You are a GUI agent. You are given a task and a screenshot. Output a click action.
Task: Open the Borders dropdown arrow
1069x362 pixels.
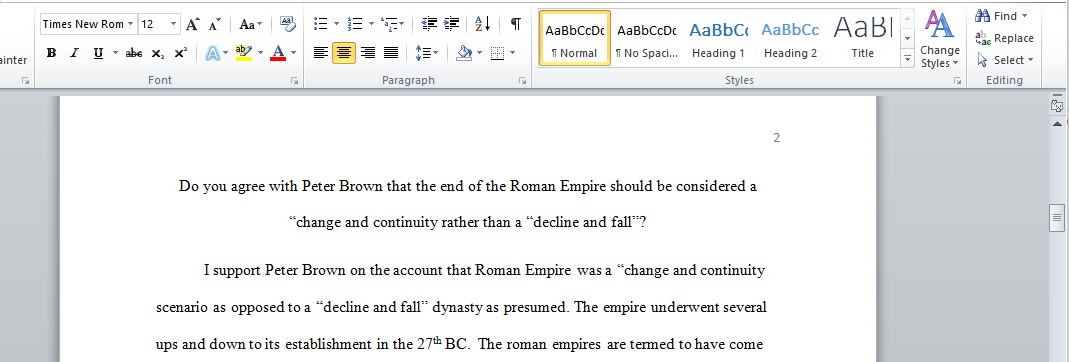[512, 52]
